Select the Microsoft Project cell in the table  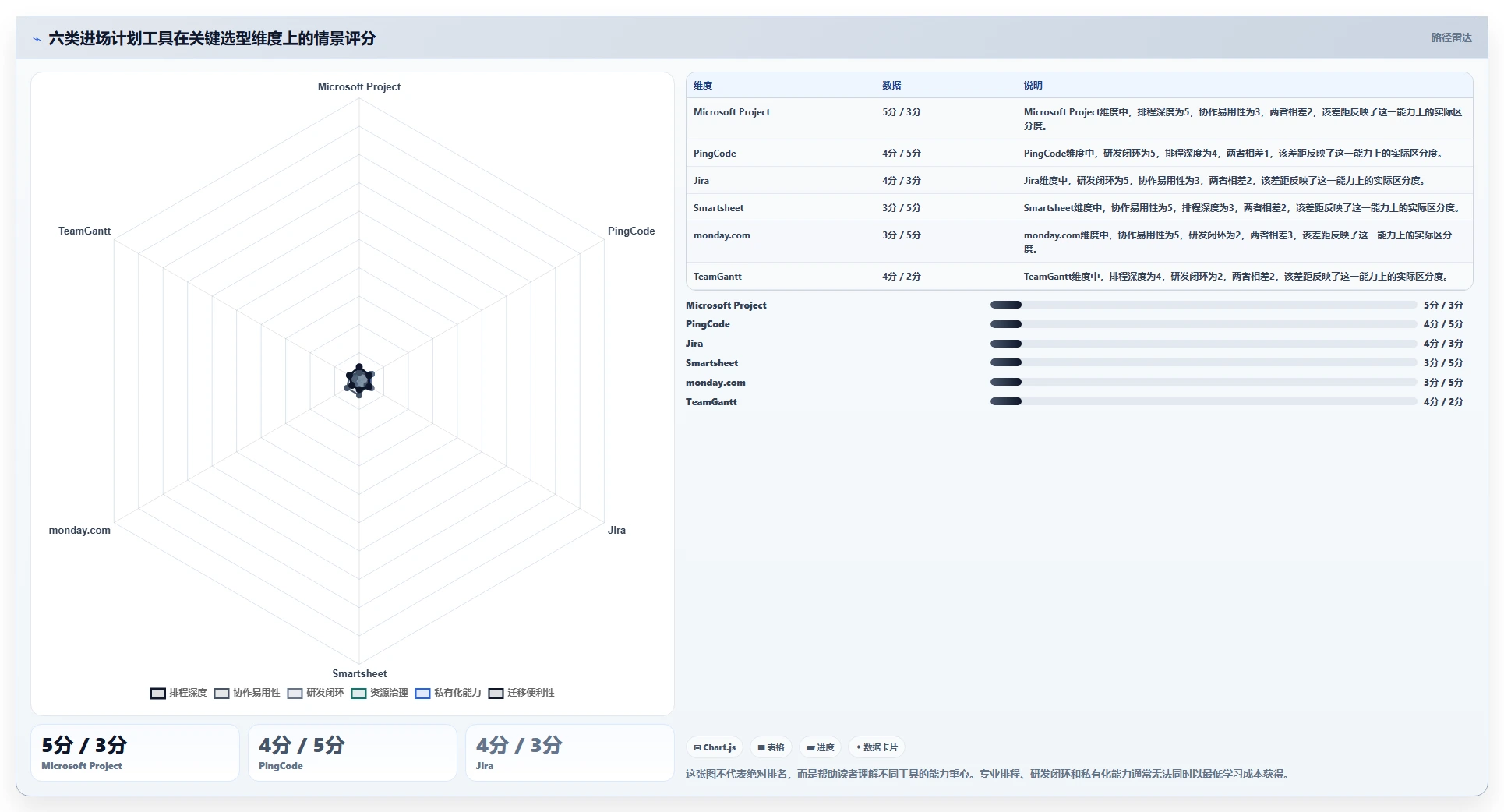[x=732, y=112]
